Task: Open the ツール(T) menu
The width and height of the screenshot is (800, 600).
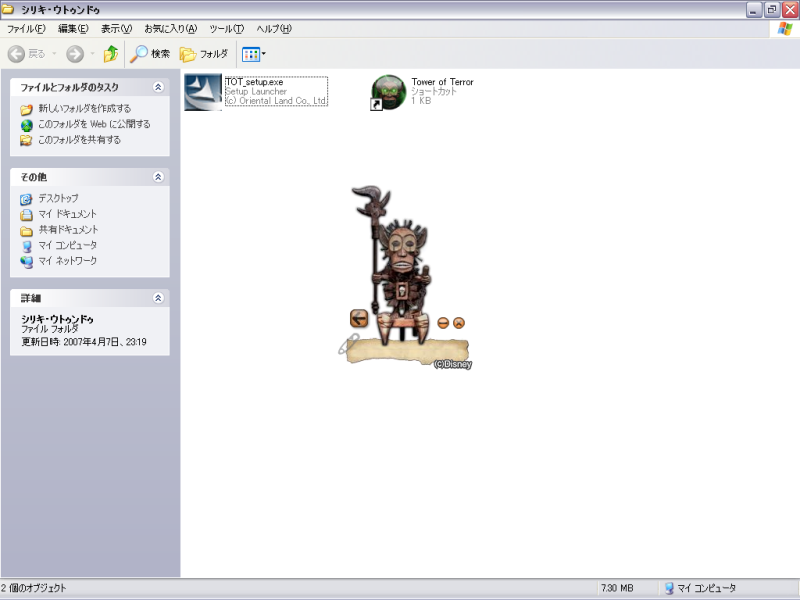Action: [227, 29]
